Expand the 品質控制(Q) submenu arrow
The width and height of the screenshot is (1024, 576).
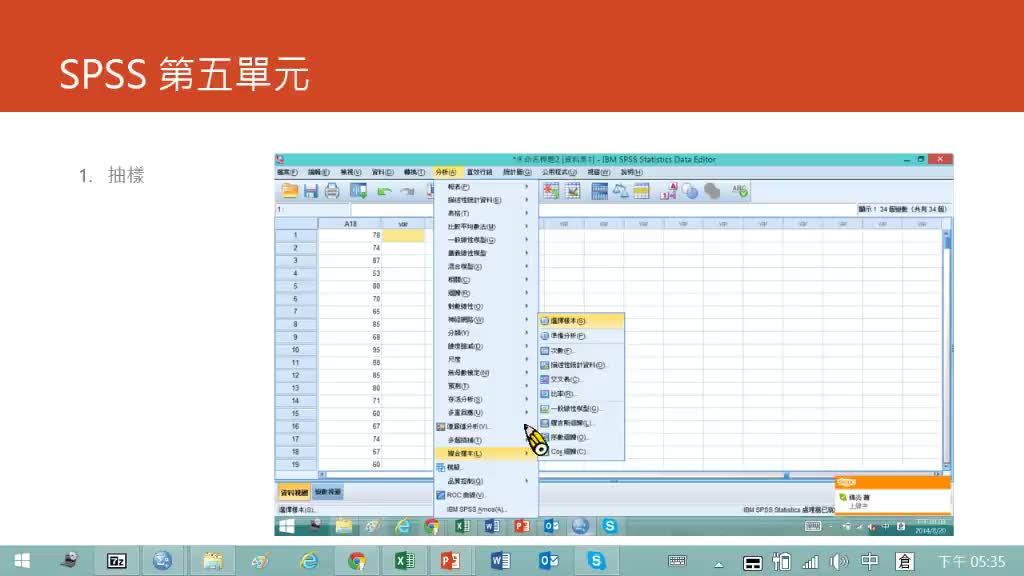coord(527,481)
